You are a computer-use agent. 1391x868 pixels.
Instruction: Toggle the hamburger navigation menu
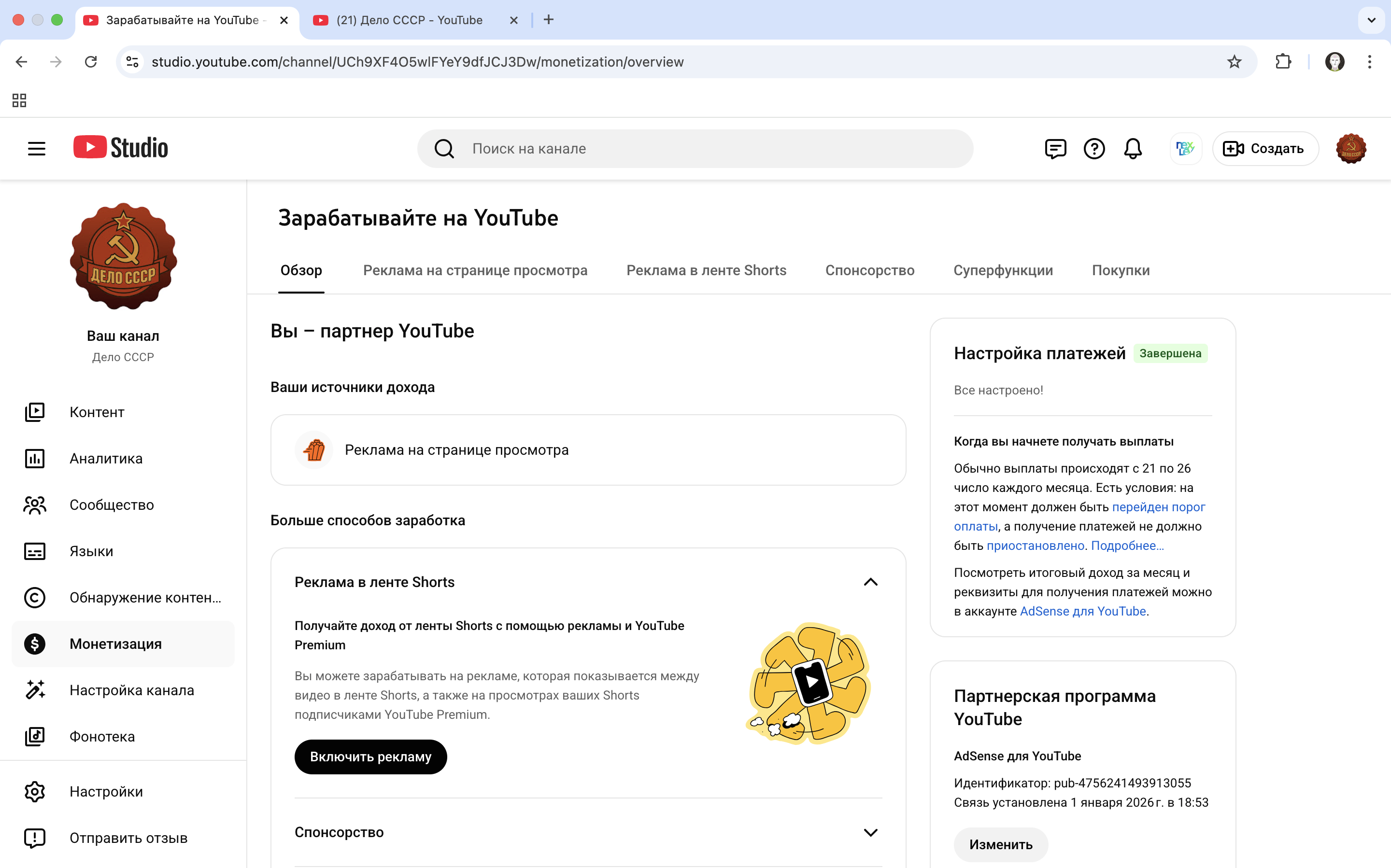point(37,149)
